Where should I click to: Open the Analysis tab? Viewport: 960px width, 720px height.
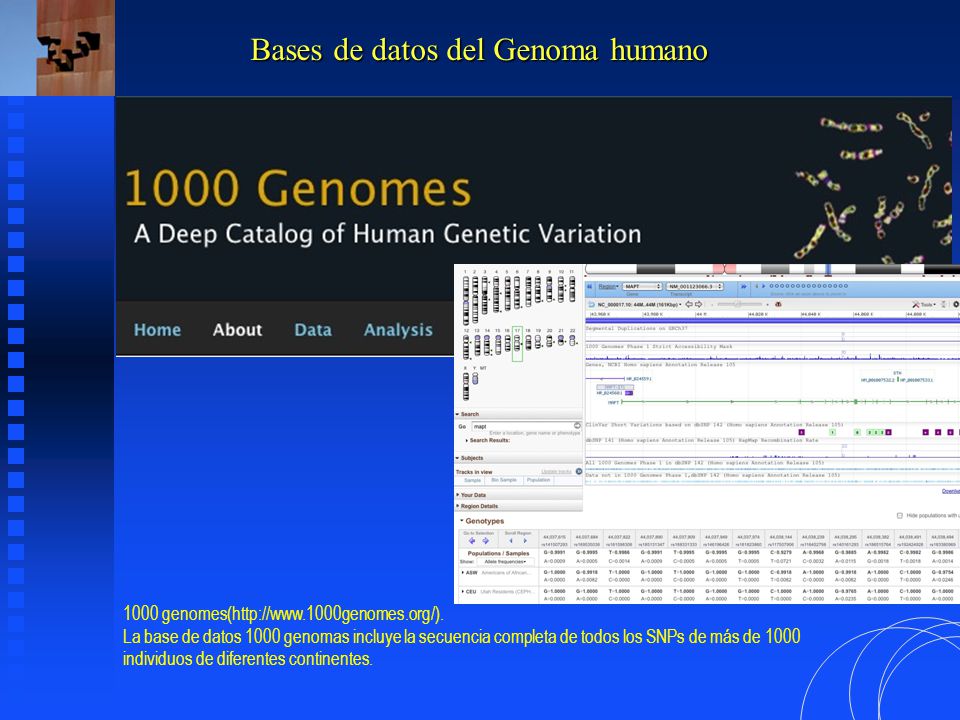(398, 330)
